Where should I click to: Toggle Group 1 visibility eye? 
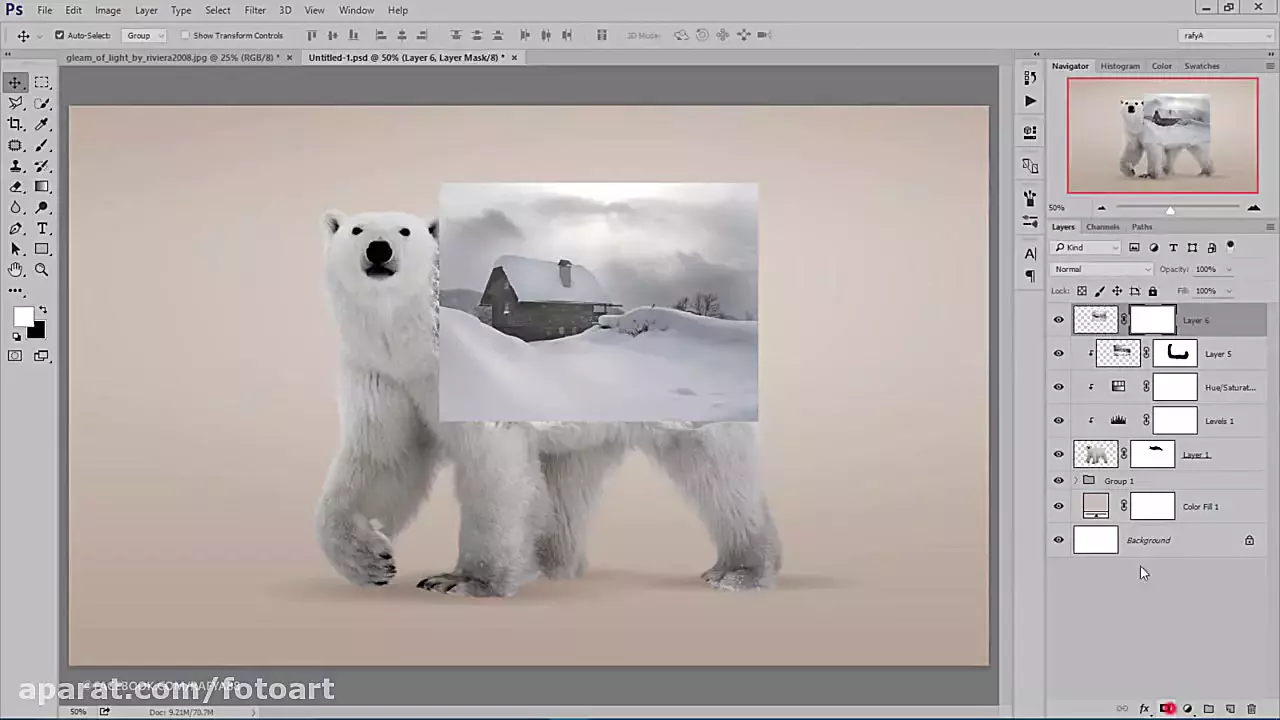[x=1059, y=481]
